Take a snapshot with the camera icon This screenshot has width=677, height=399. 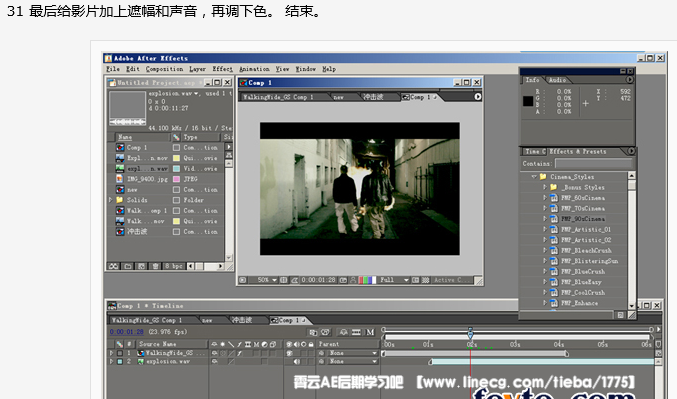pos(343,280)
